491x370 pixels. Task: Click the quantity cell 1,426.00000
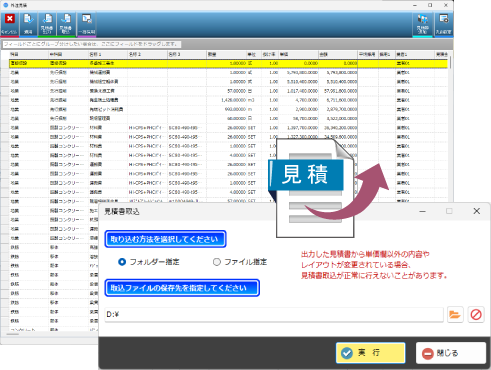click(226, 100)
